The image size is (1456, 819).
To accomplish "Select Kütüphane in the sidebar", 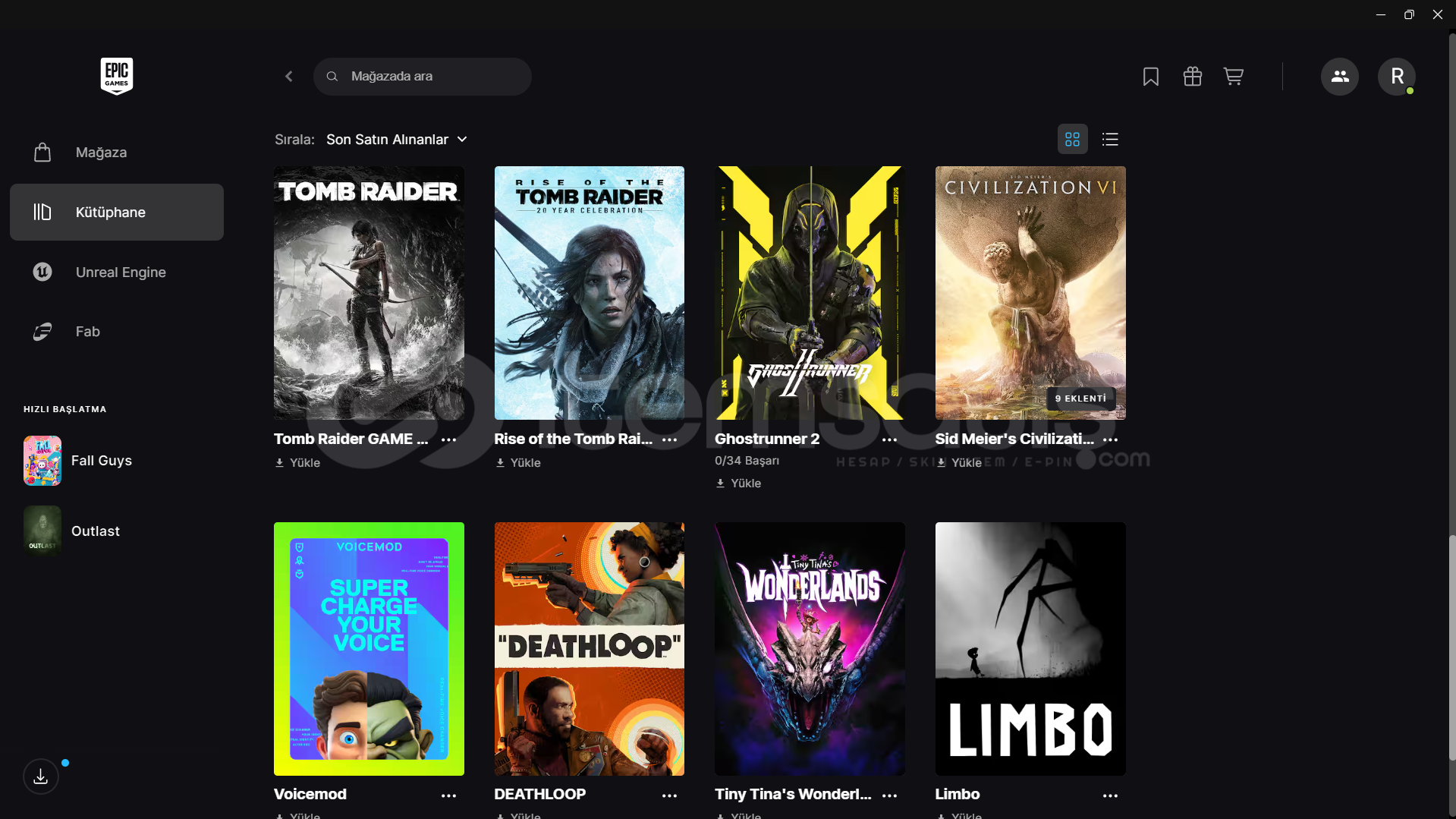I will coord(117,213).
